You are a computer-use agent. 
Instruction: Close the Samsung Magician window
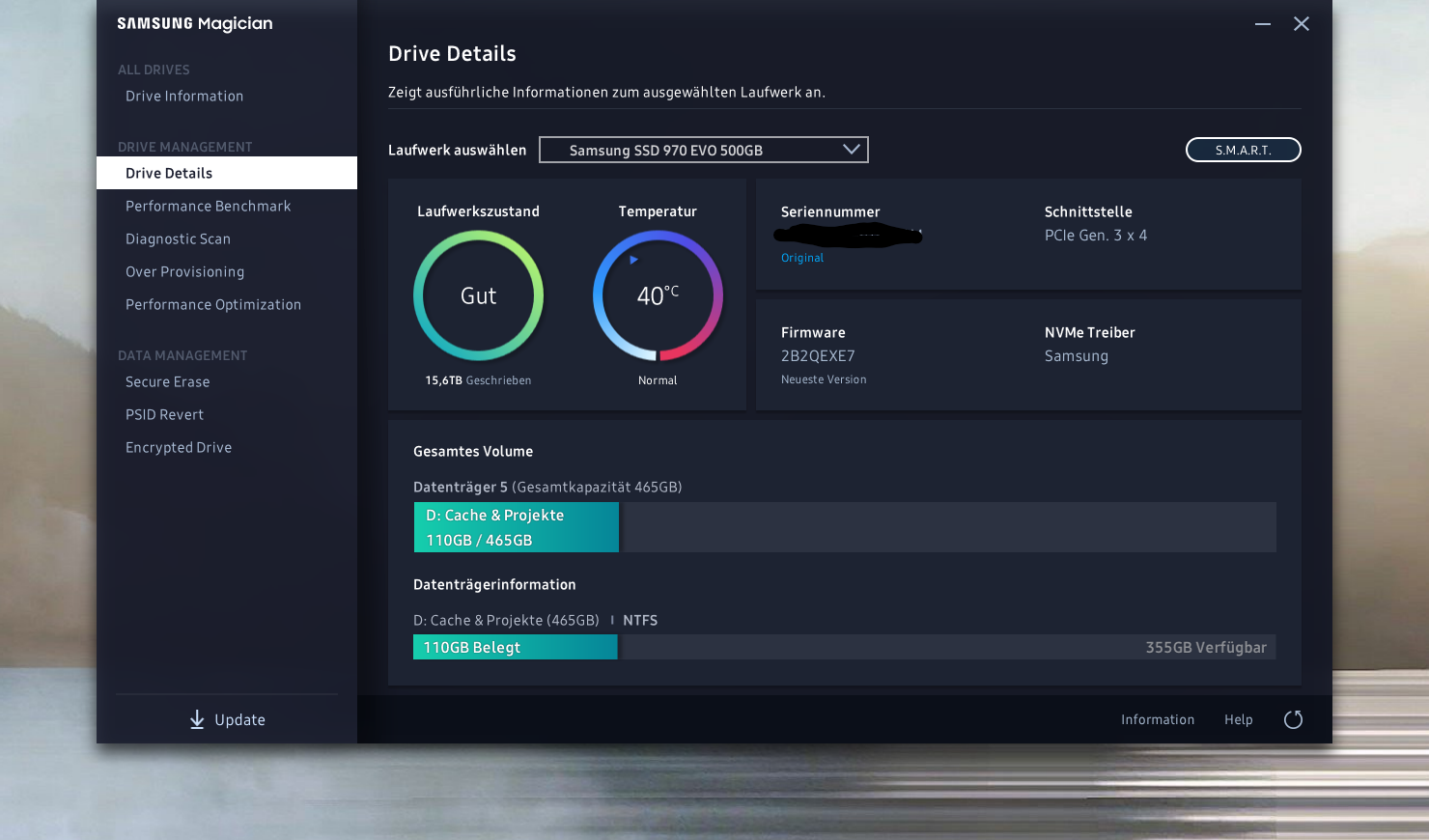tap(1302, 24)
